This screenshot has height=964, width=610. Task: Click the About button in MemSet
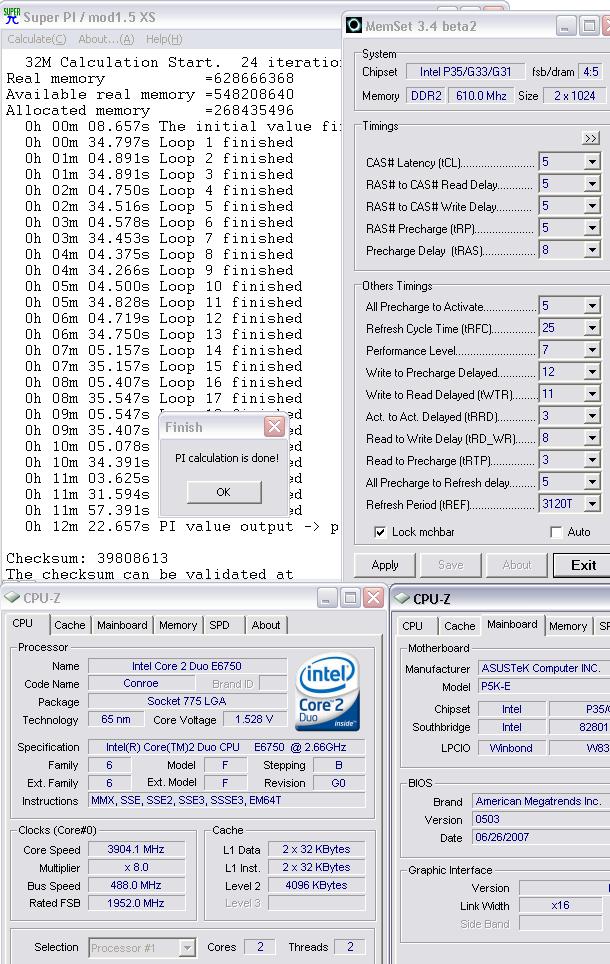click(517, 565)
